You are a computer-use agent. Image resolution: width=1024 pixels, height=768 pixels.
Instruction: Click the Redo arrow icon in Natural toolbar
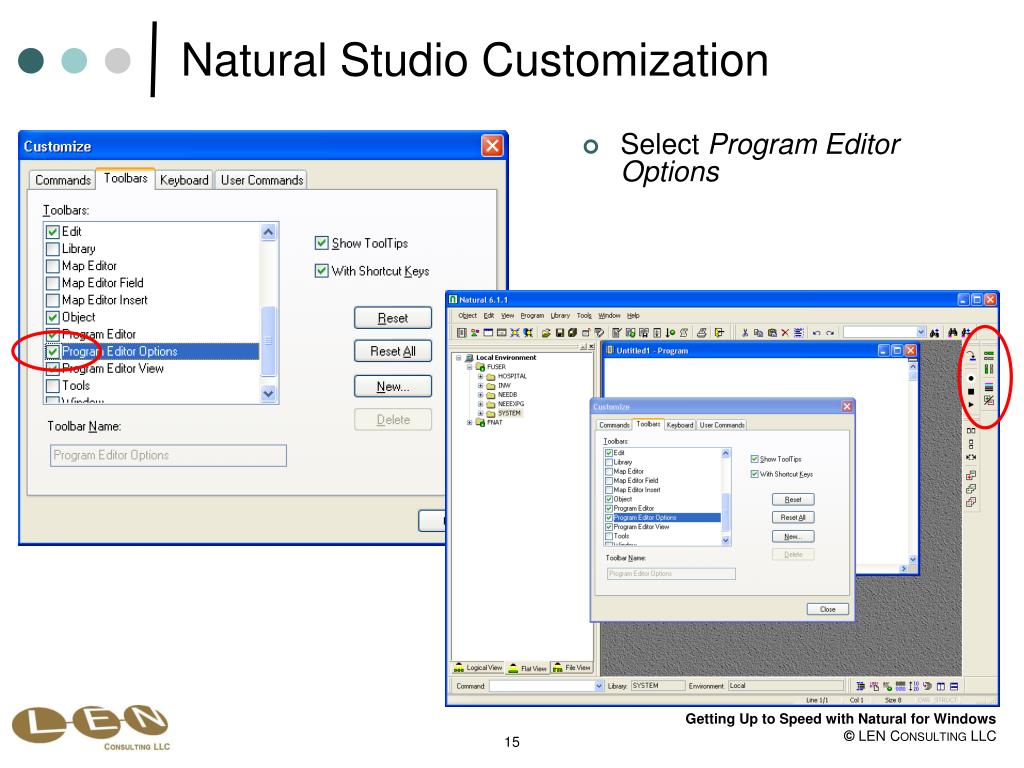point(830,333)
